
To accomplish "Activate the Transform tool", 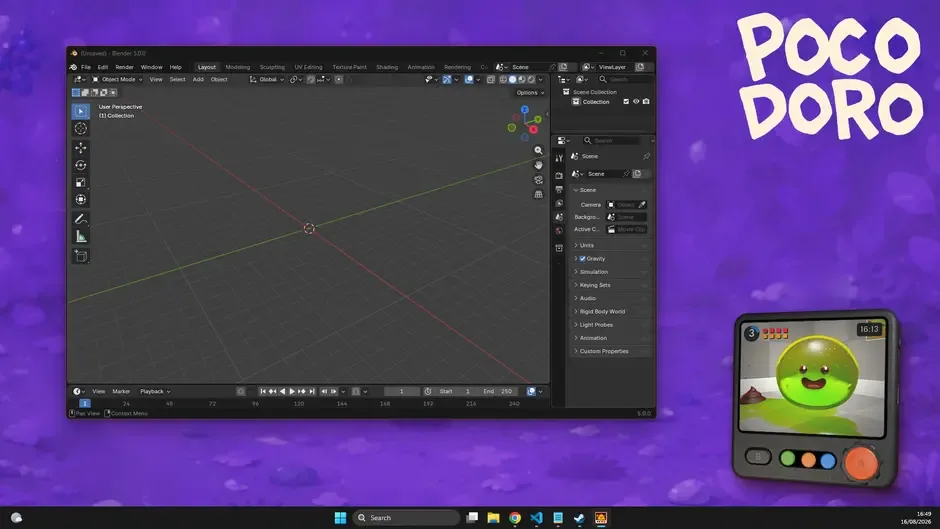I will pyautogui.click(x=81, y=200).
